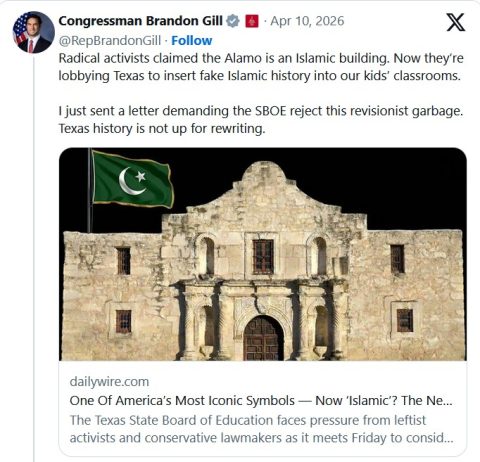Open the Alamo building preview image
Screen dimensions: 480x462
pos(263,254)
